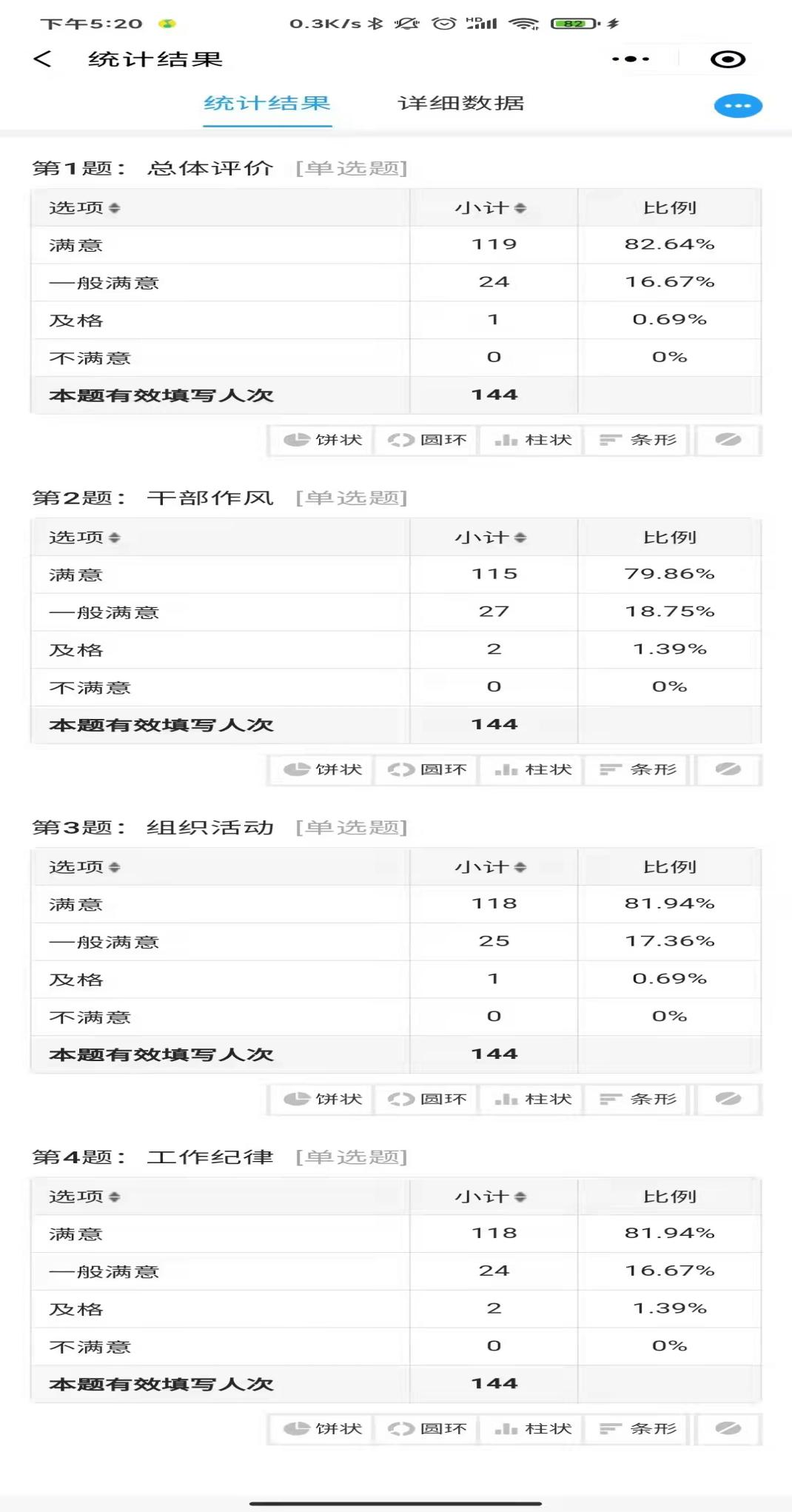The height and width of the screenshot is (1512, 792).
Task: Show pie chart for question 1
Action: point(323,440)
